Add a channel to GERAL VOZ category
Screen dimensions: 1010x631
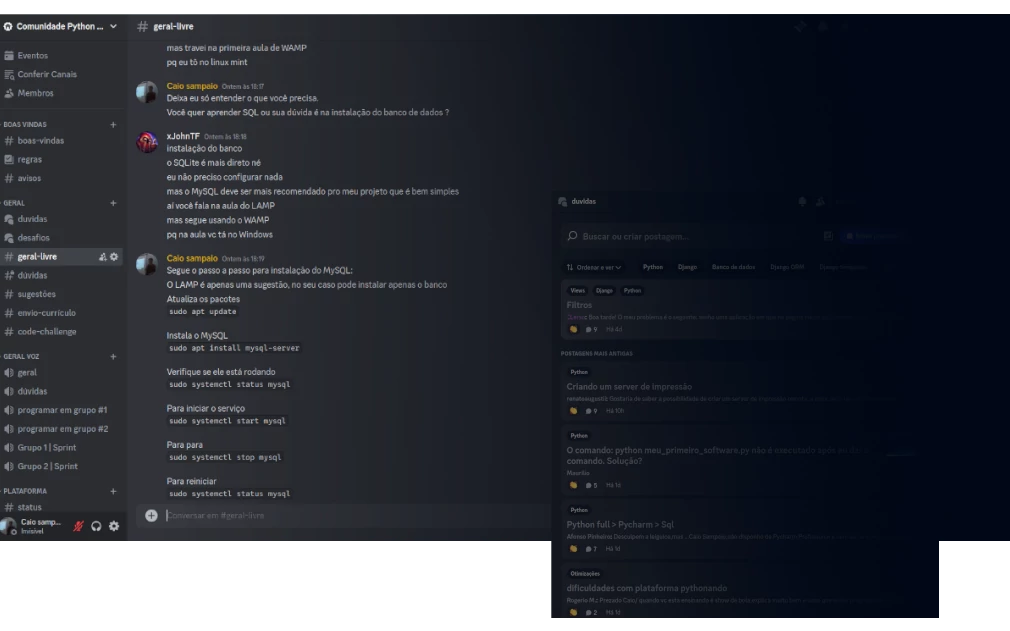click(113, 356)
